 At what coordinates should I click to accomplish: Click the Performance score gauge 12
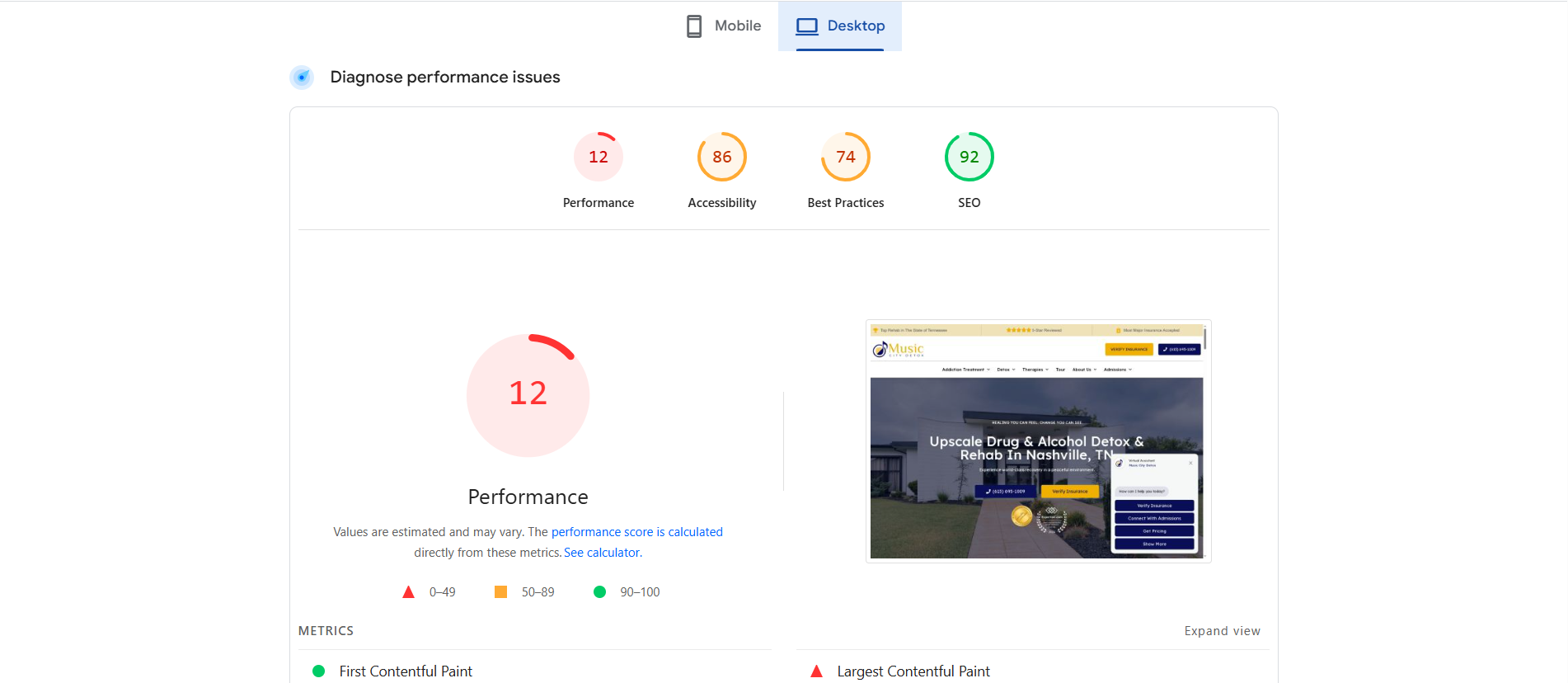pyautogui.click(x=598, y=157)
